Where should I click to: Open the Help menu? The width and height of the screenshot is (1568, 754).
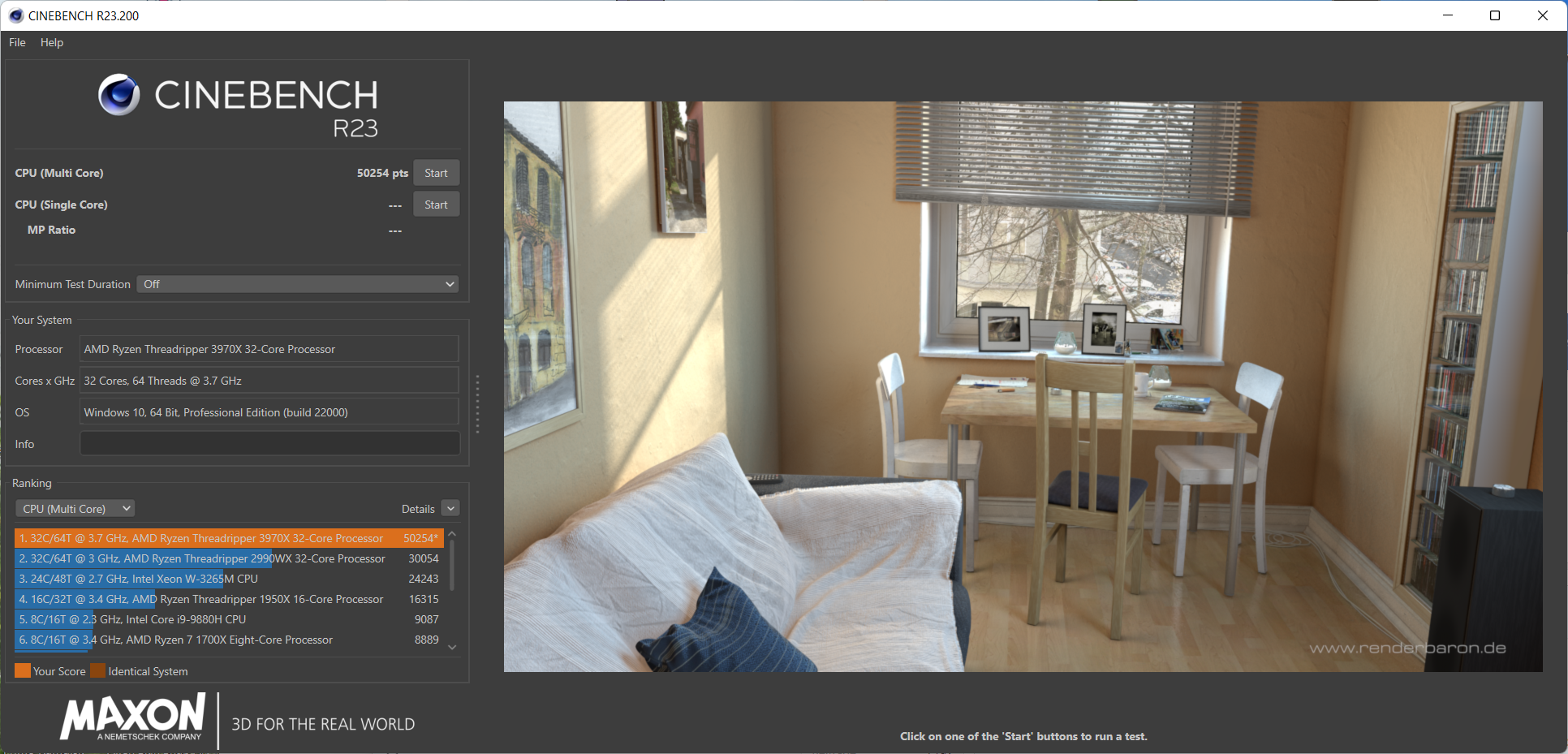click(52, 42)
